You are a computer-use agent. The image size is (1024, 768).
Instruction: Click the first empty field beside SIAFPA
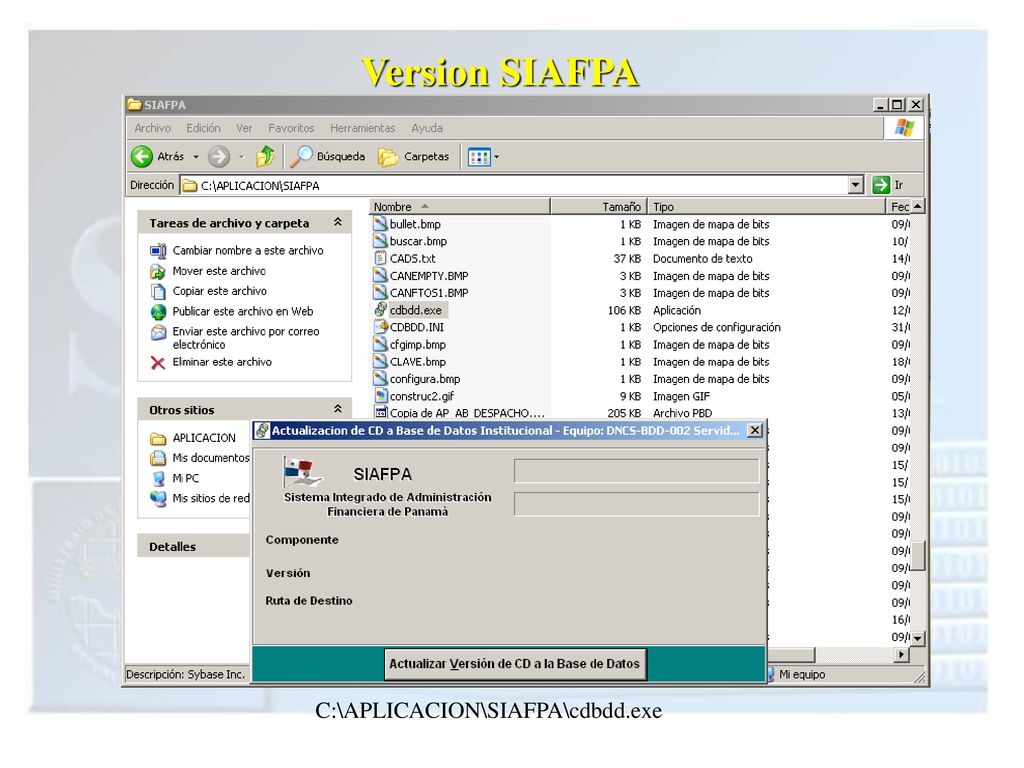point(637,471)
